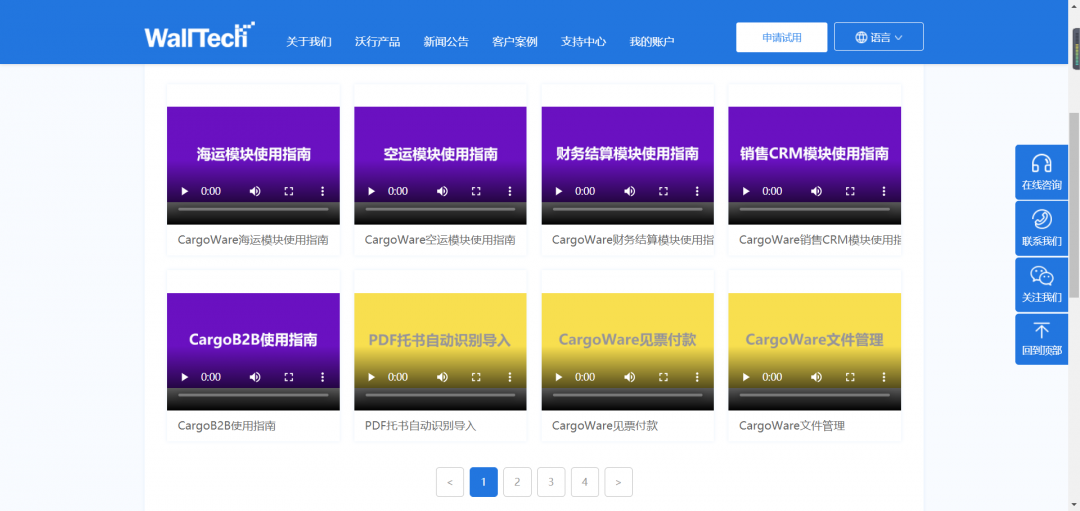Play the 销售CRM模块使用指南 video
1080x511 pixels.
pos(746,191)
